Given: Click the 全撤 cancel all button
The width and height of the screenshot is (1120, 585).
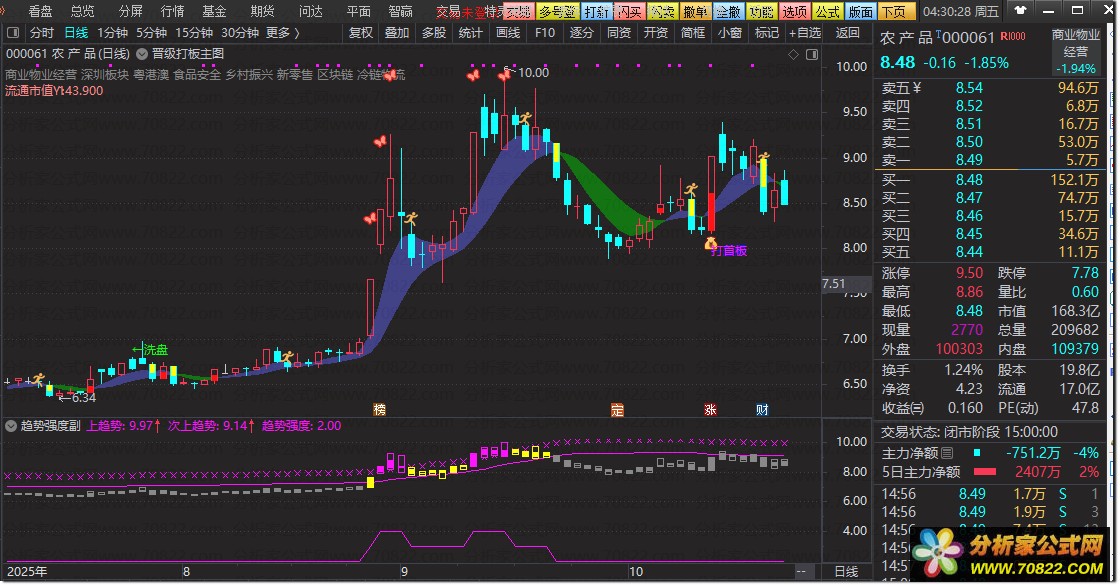Looking at the screenshot, I should (728, 11).
